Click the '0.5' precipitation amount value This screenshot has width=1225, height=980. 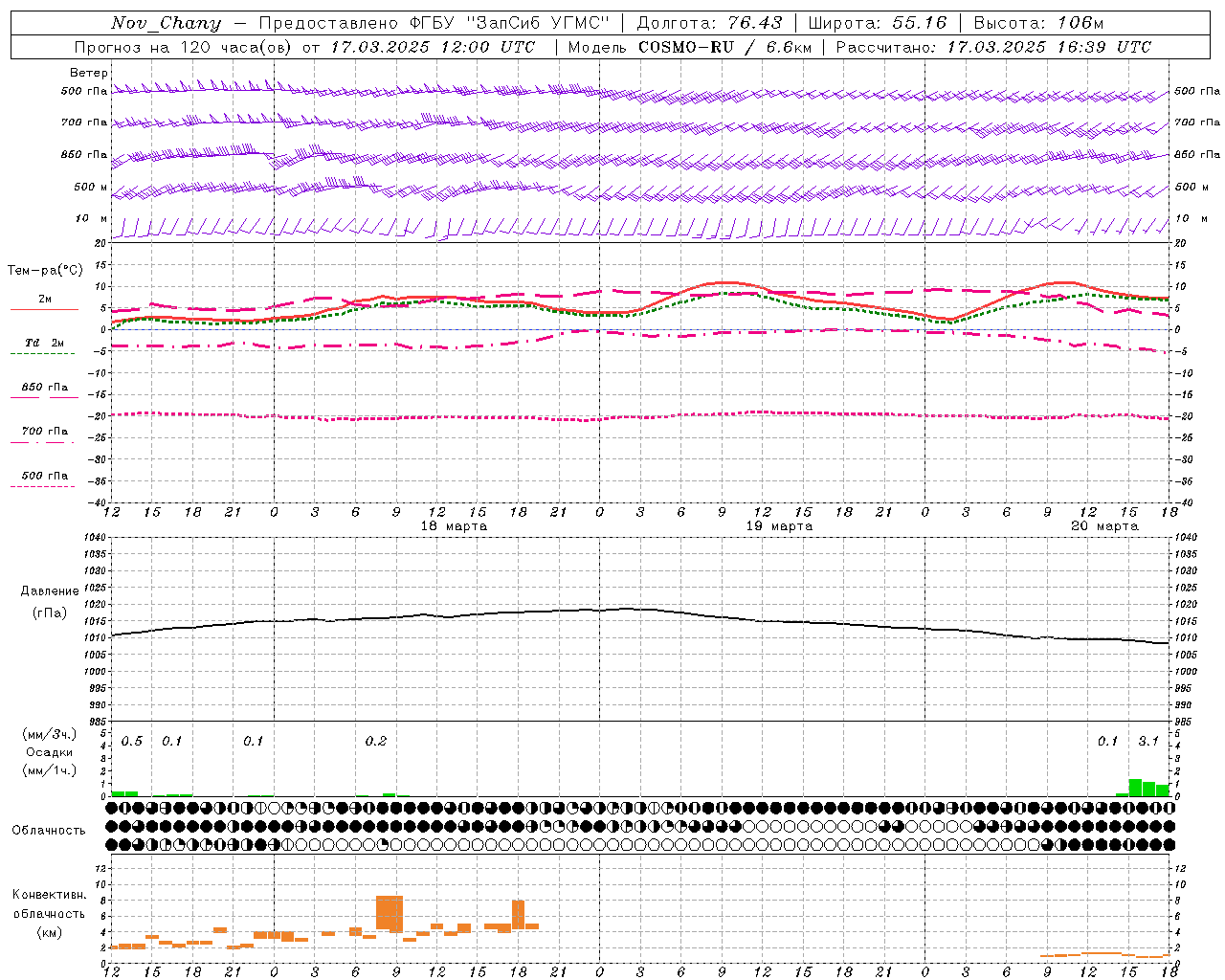pyautogui.click(x=132, y=742)
